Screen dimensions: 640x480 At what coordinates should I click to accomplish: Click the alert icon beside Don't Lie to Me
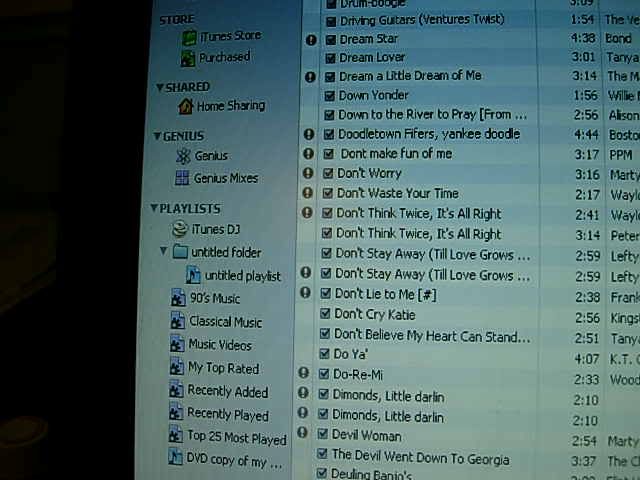pyautogui.click(x=305, y=293)
